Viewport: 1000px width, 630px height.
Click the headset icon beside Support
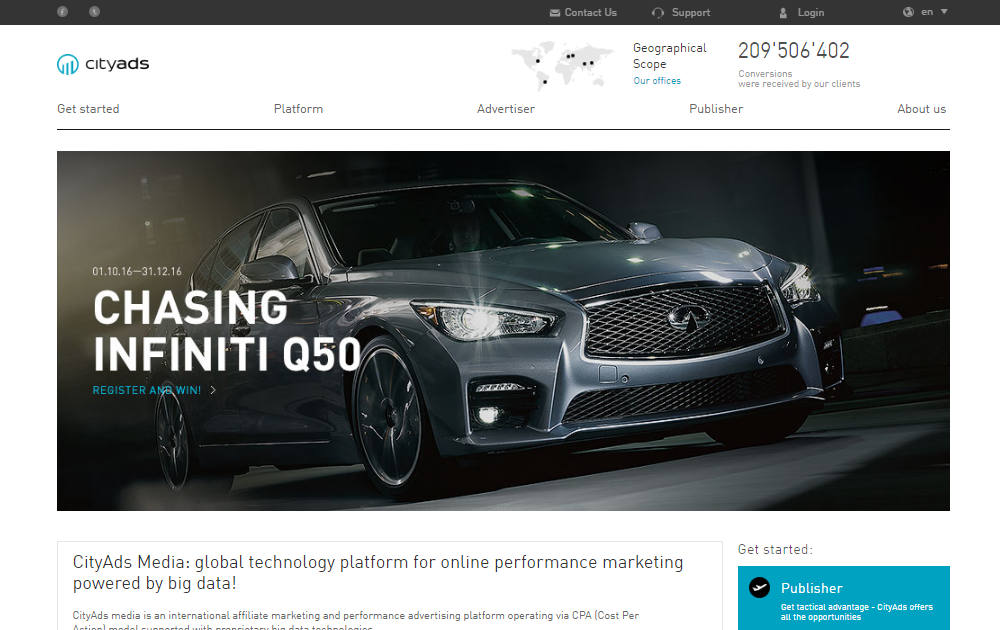tap(658, 13)
